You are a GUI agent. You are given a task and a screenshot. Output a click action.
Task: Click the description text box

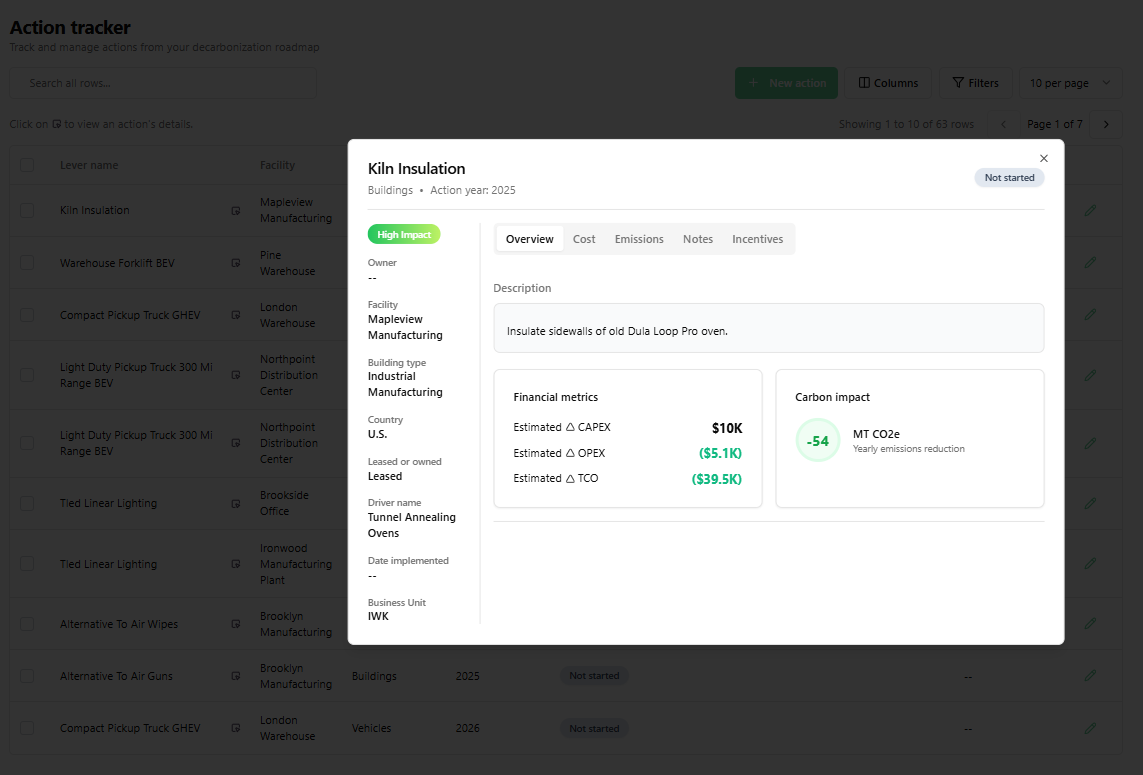point(768,328)
